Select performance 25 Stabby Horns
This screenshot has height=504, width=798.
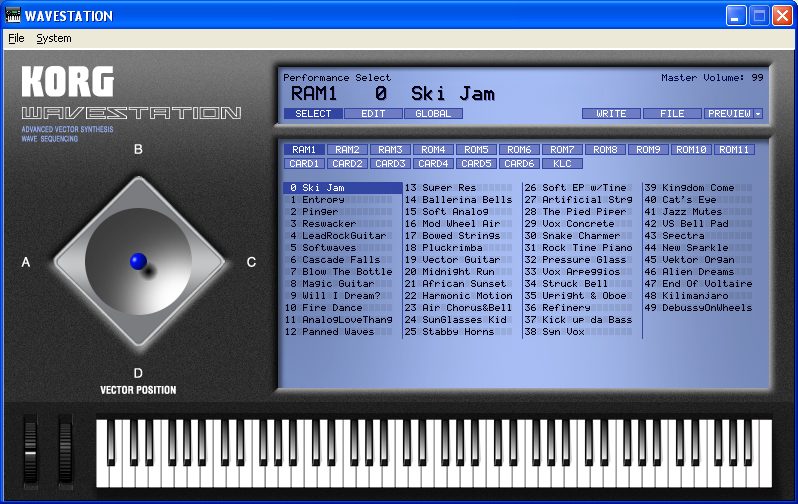tap(463, 332)
